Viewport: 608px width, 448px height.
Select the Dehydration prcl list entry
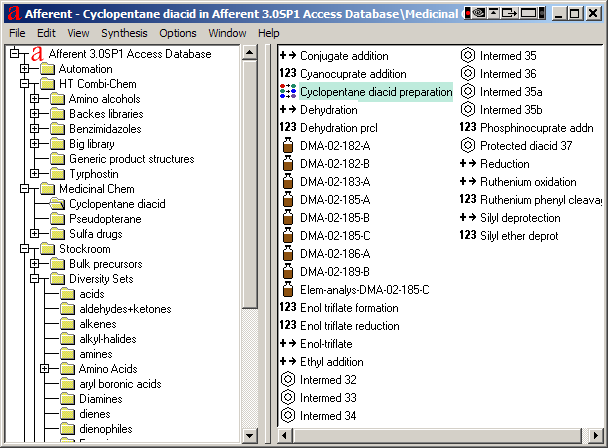tap(339, 128)
